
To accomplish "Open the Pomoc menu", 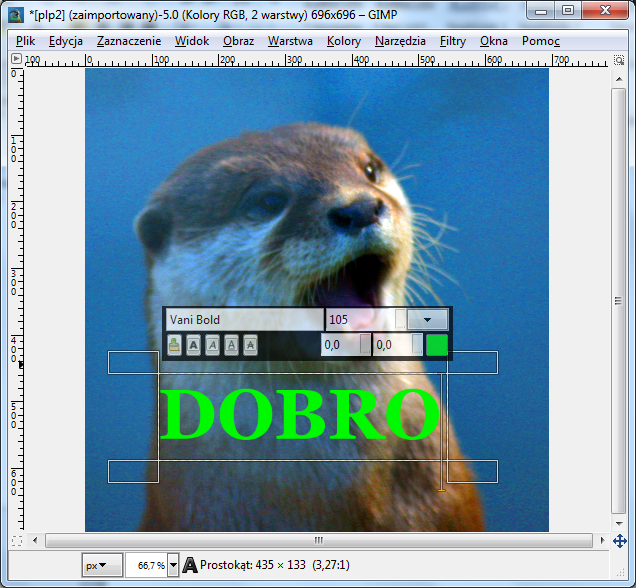I will pyautogui.click(x=541, y=41).
